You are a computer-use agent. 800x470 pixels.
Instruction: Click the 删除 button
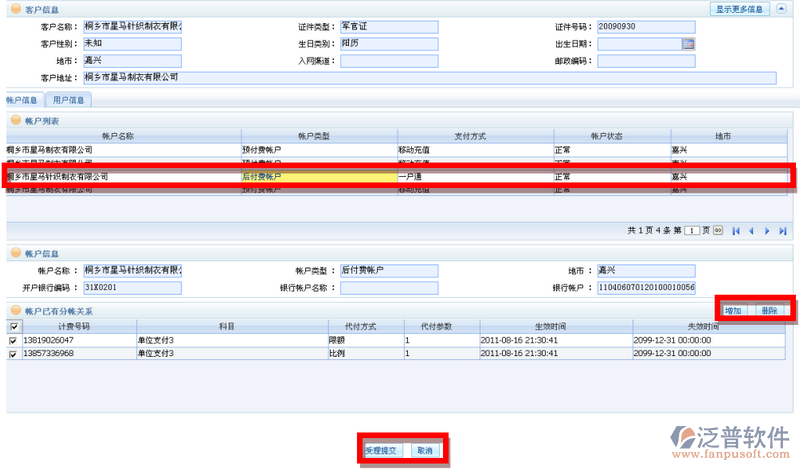click(769, 310)
